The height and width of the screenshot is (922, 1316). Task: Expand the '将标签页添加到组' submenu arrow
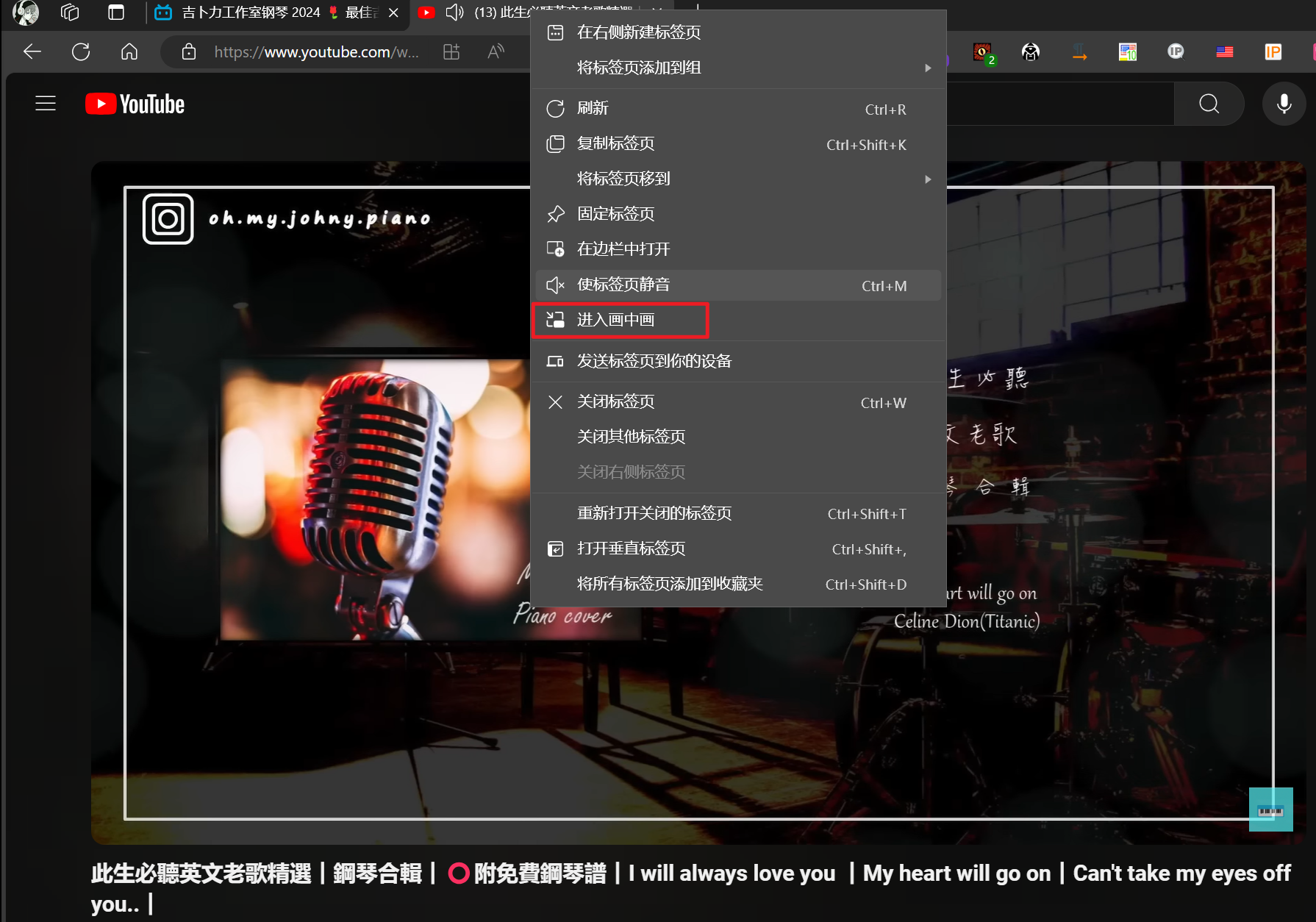coord(928,68)
